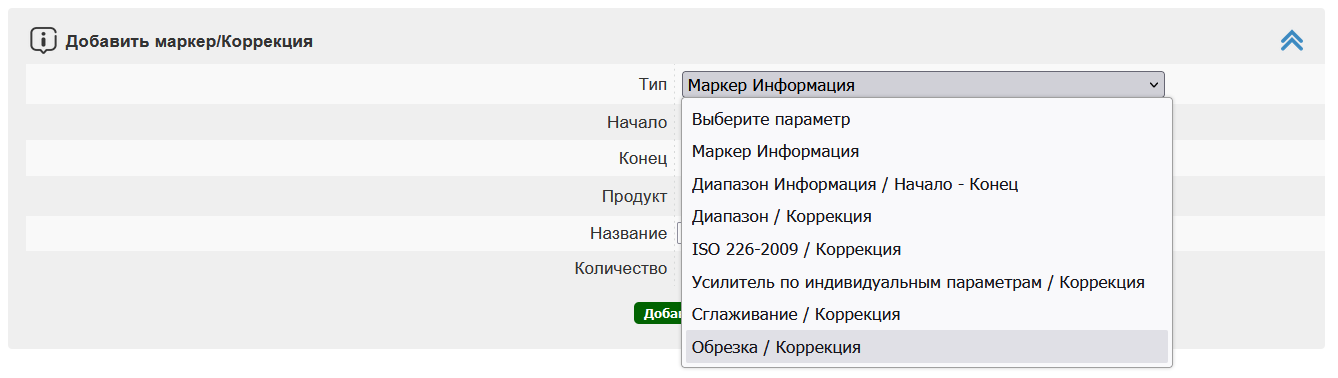Click the "Добавить маркер/Коррекция" panel title
The image size is (1338, 378).
click(189, 41)
